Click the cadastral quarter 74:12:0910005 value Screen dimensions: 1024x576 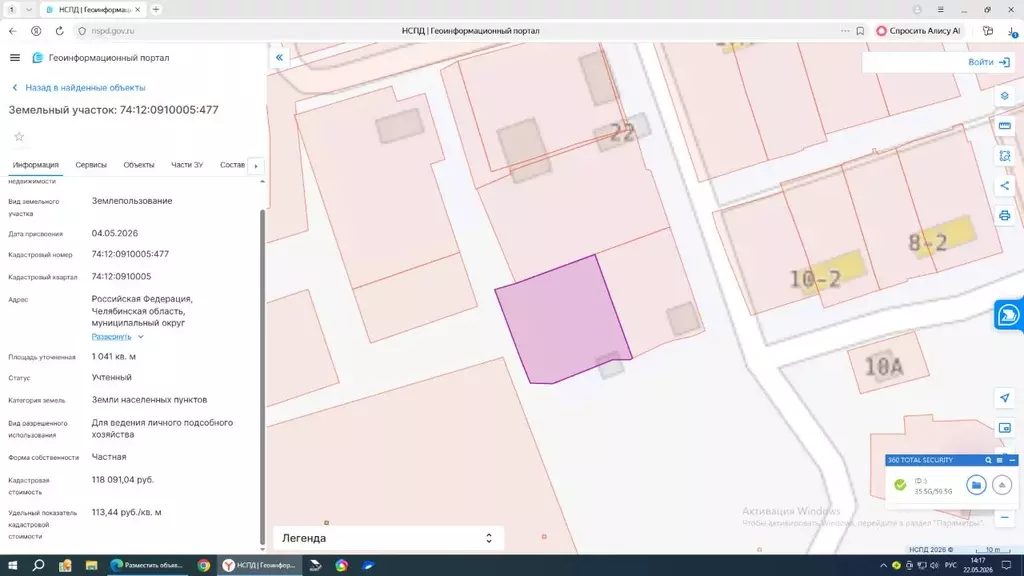[121, 276]
